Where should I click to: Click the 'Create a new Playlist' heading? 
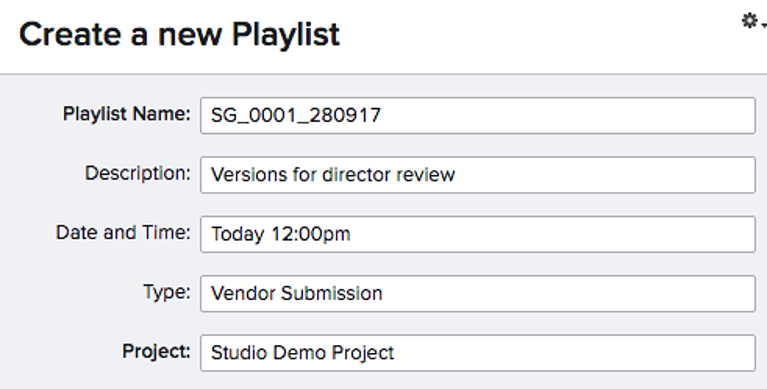click(x=179, y=35)
